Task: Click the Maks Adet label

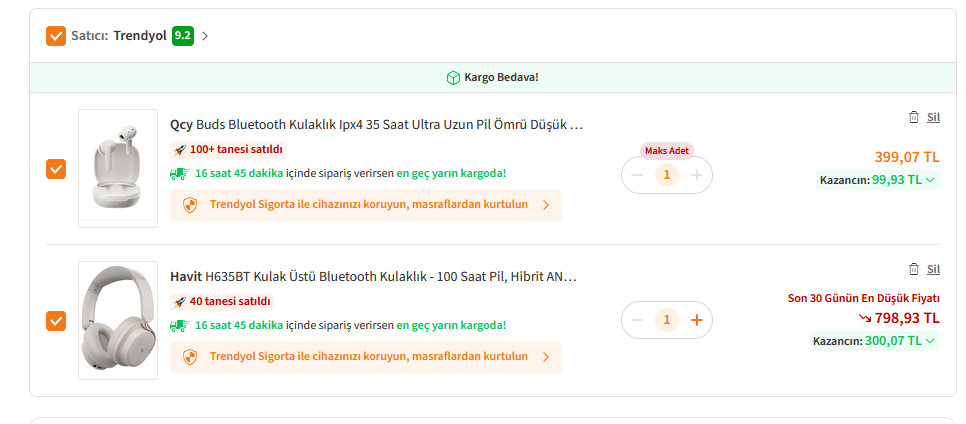Action: coord(667,151)
